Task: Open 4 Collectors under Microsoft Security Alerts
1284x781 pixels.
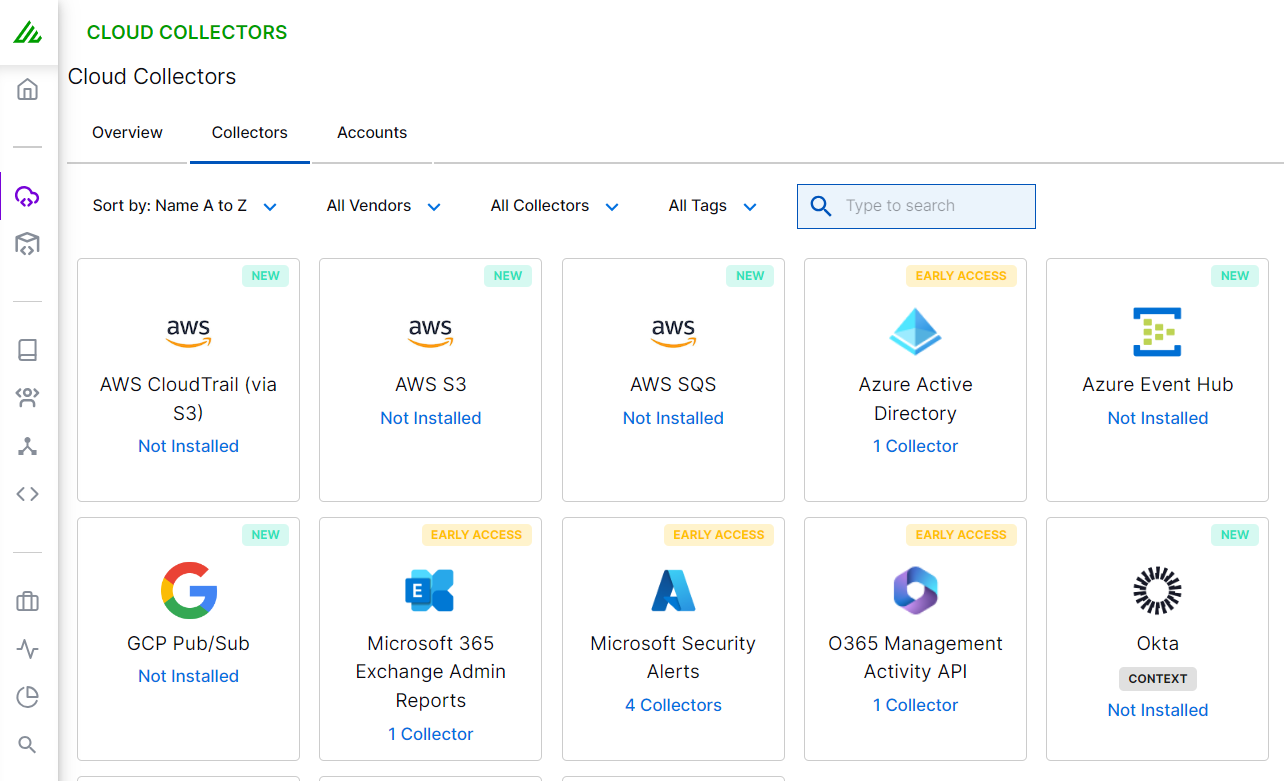Action: [x=673, y=705]
